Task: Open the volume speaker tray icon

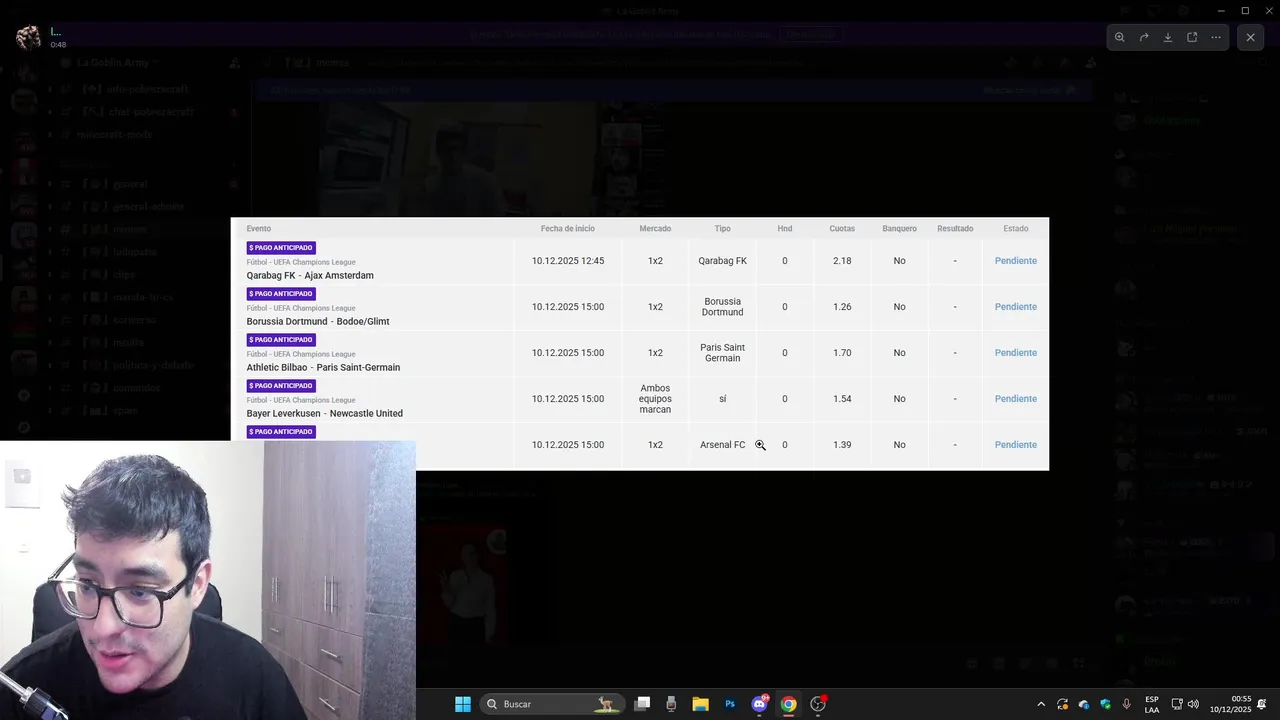Action: (x=1193, y=704)
